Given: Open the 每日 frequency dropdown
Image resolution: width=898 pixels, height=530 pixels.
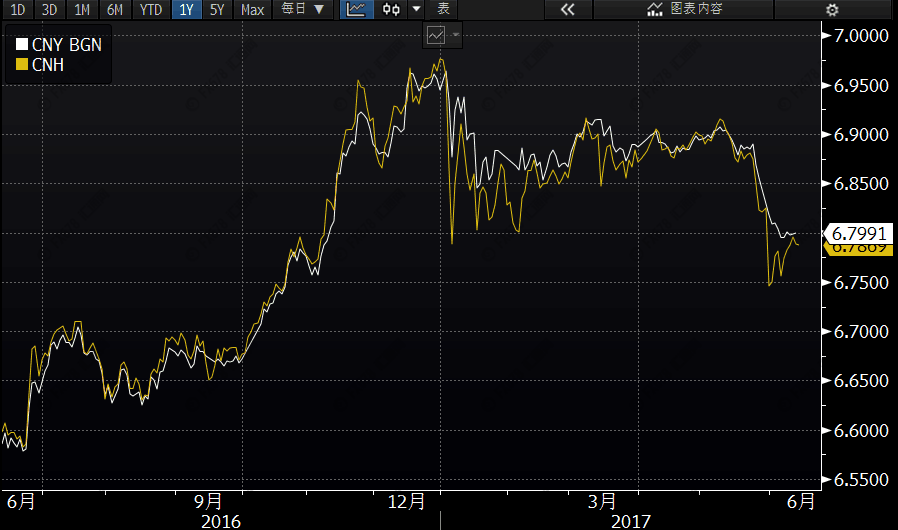Looking at the screenshot, I should (302, 10).
